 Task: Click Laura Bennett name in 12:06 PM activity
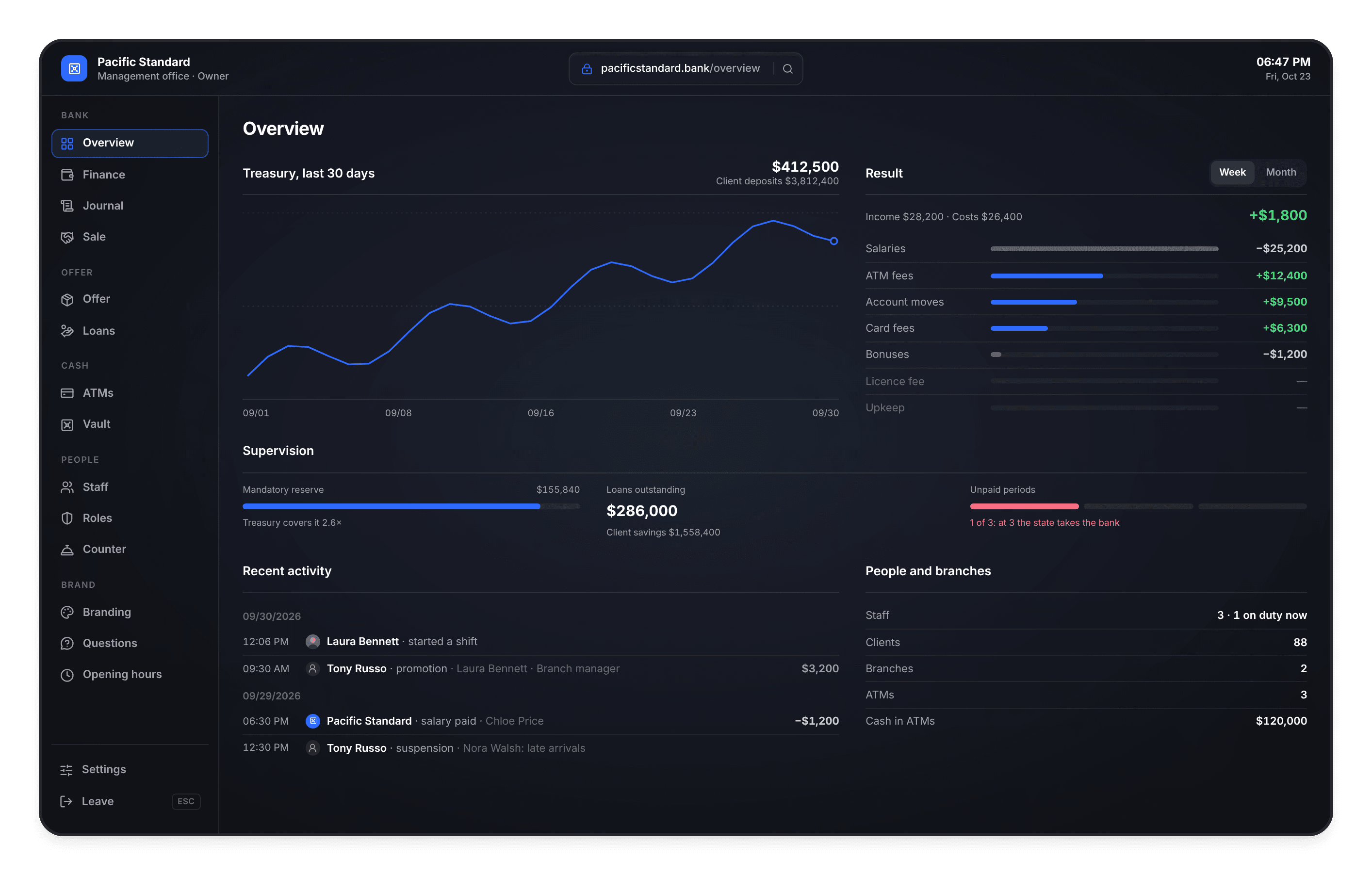point(362,641)
